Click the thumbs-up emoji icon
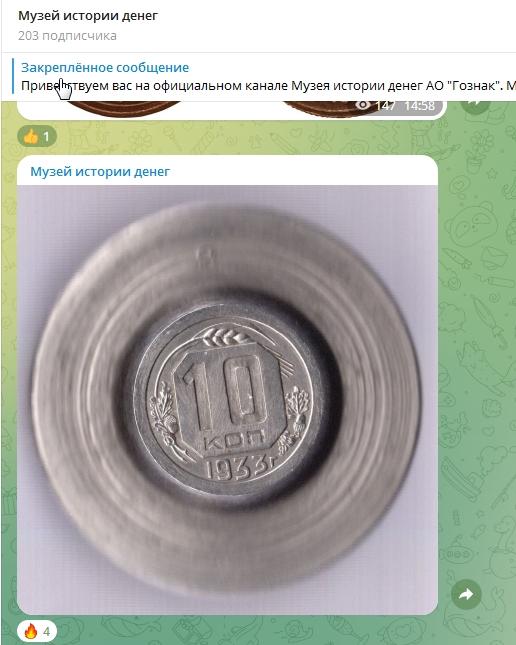The height and width of the screenshot is (645, 516). click(x=31, y=136)
